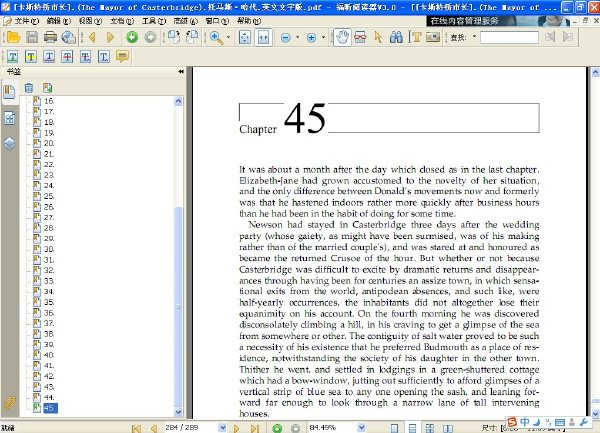Click new bookmark icon in panel

47,88
